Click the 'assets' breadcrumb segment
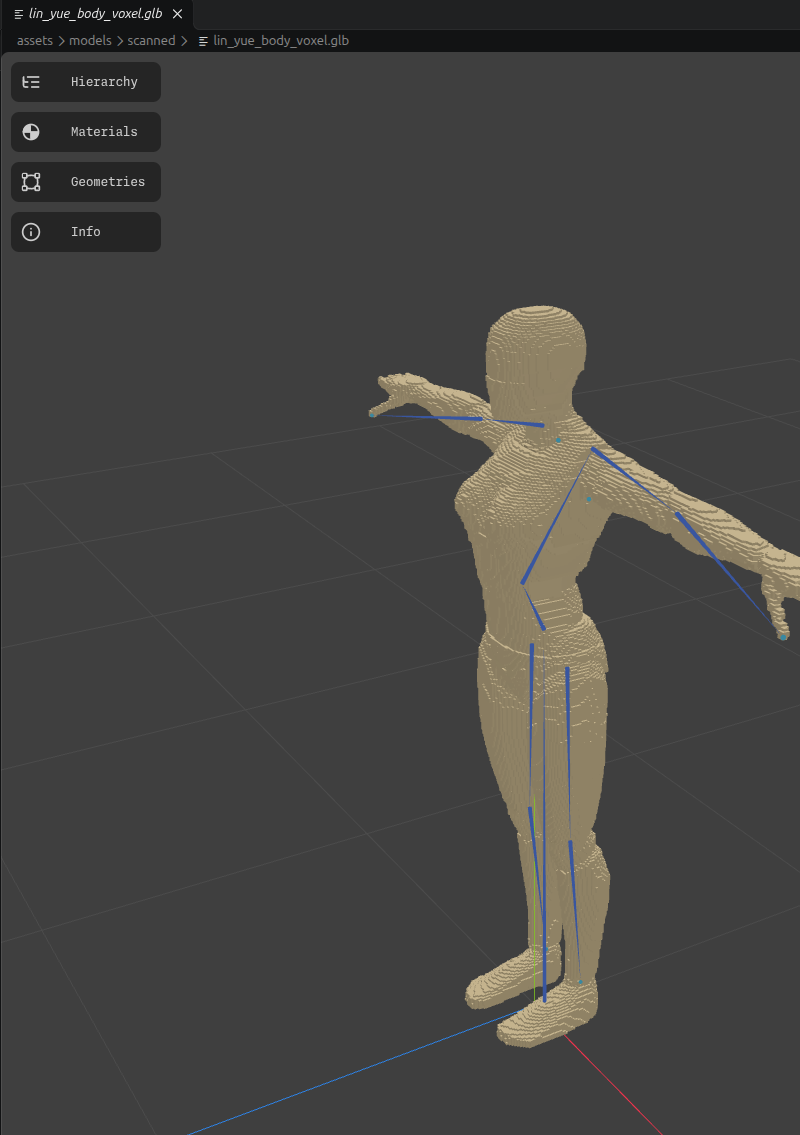Screen dimensions: 800x1135 (35, 41)
